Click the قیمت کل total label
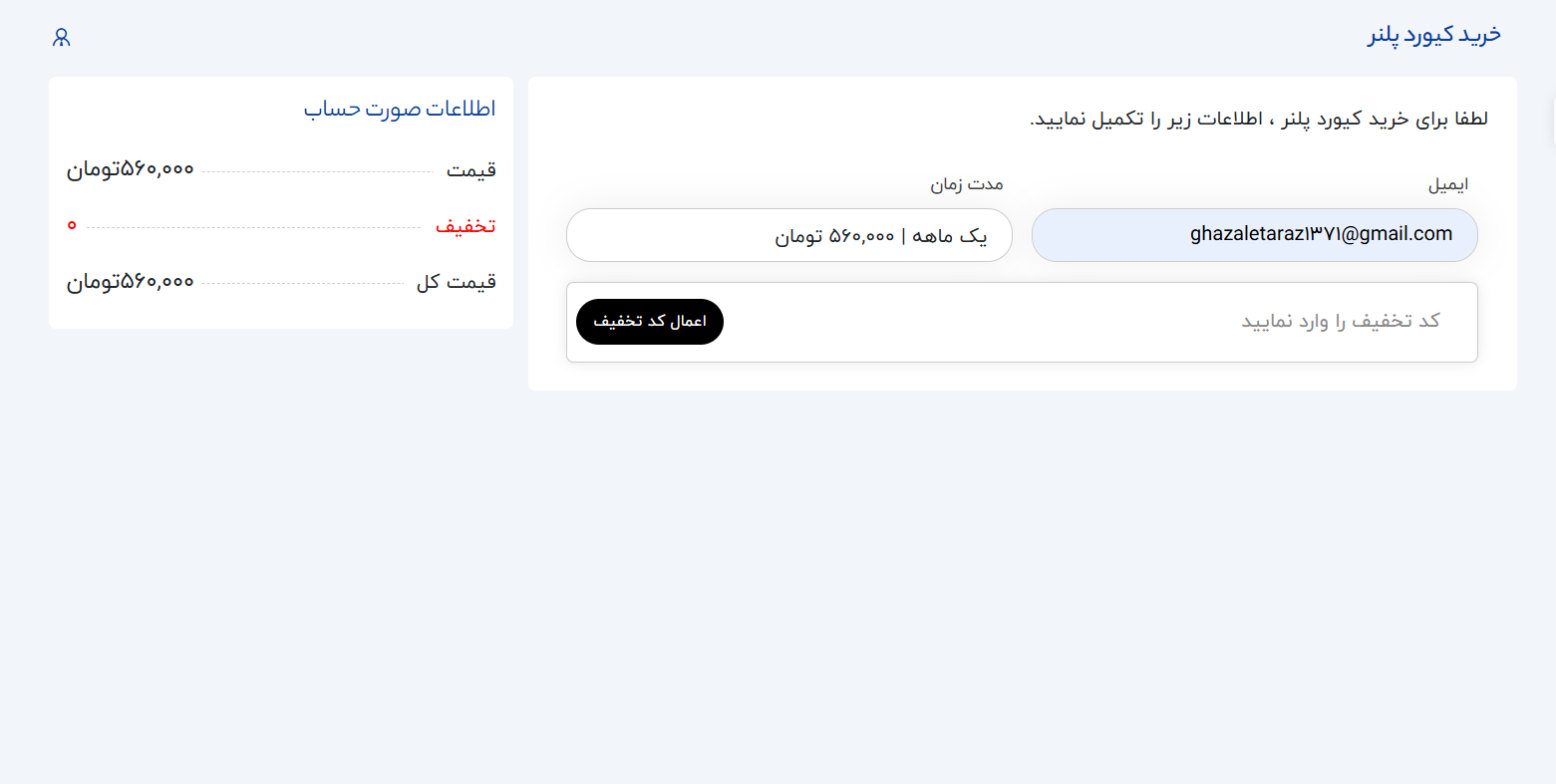 click(x=457, y=282)
